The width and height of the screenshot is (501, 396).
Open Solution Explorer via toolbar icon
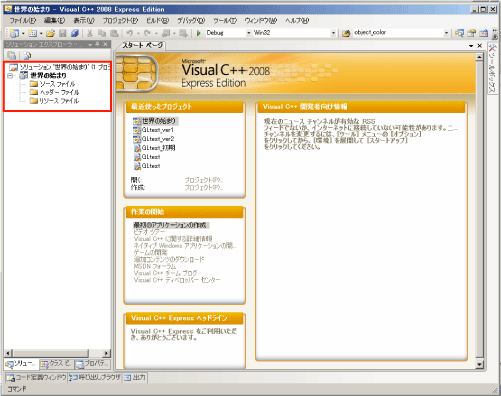tap(459, 33)
